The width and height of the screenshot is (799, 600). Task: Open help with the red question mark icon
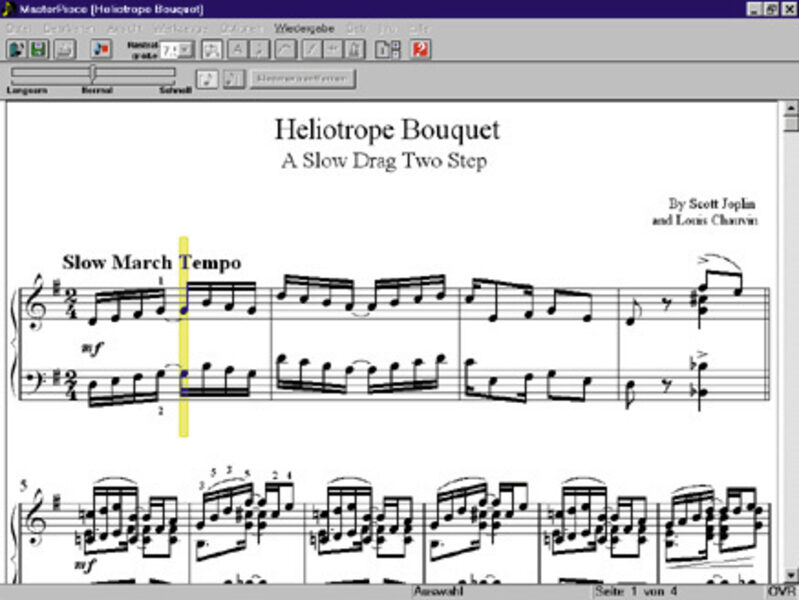(x=420, y=49)
